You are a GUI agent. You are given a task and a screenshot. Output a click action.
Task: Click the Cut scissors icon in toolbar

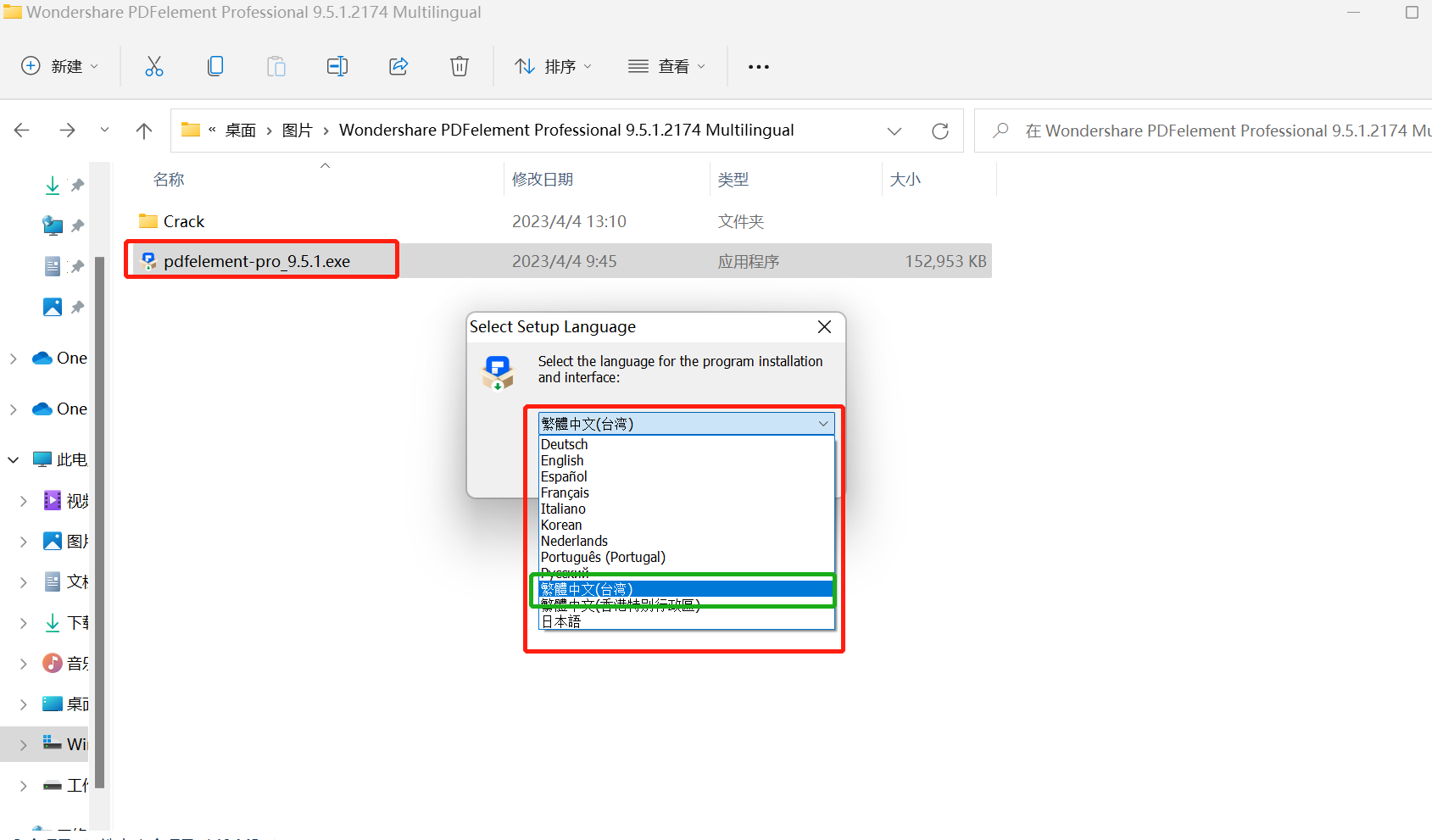(x=153, y=66)
